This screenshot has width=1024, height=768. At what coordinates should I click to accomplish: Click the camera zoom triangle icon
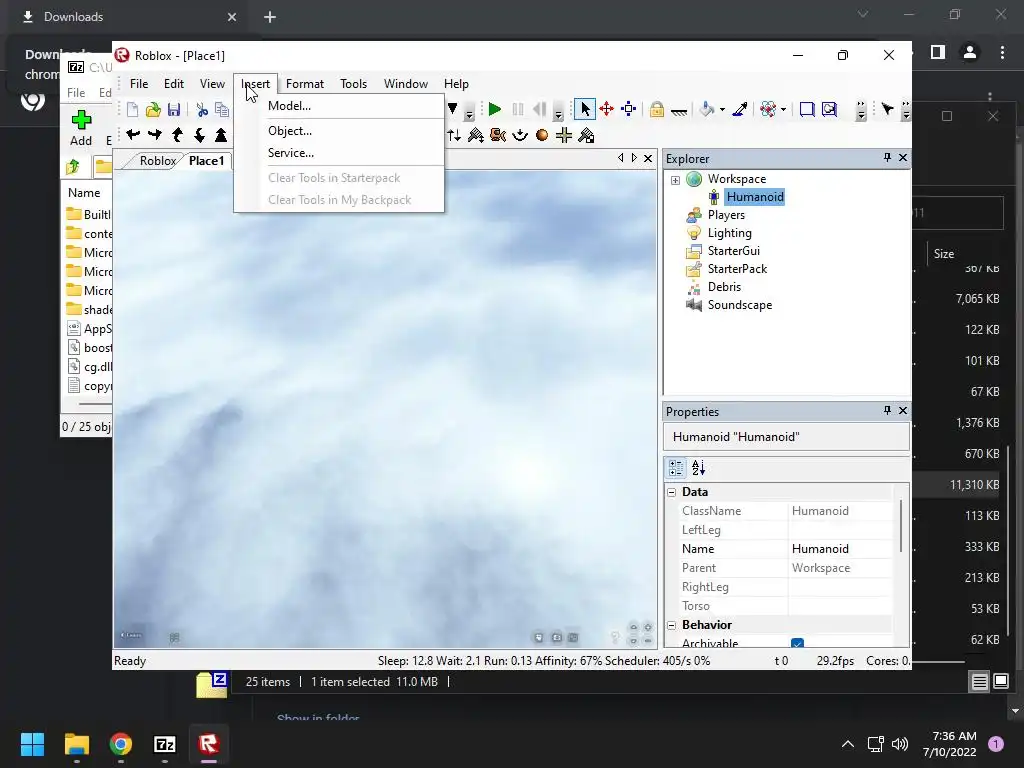point(221,135)
